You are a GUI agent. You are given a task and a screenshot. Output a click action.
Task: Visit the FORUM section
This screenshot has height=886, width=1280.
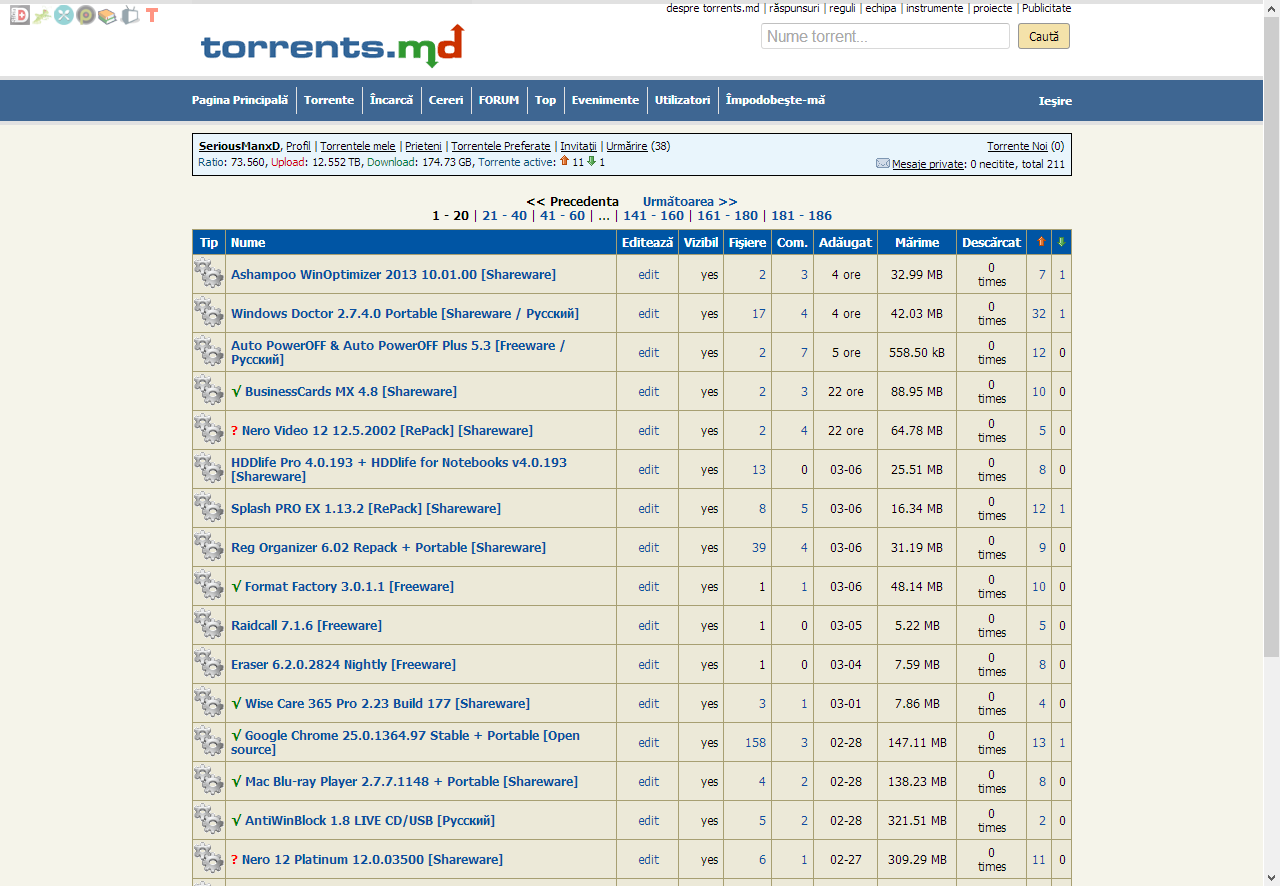pyautogui.click(x=499, y=100)
